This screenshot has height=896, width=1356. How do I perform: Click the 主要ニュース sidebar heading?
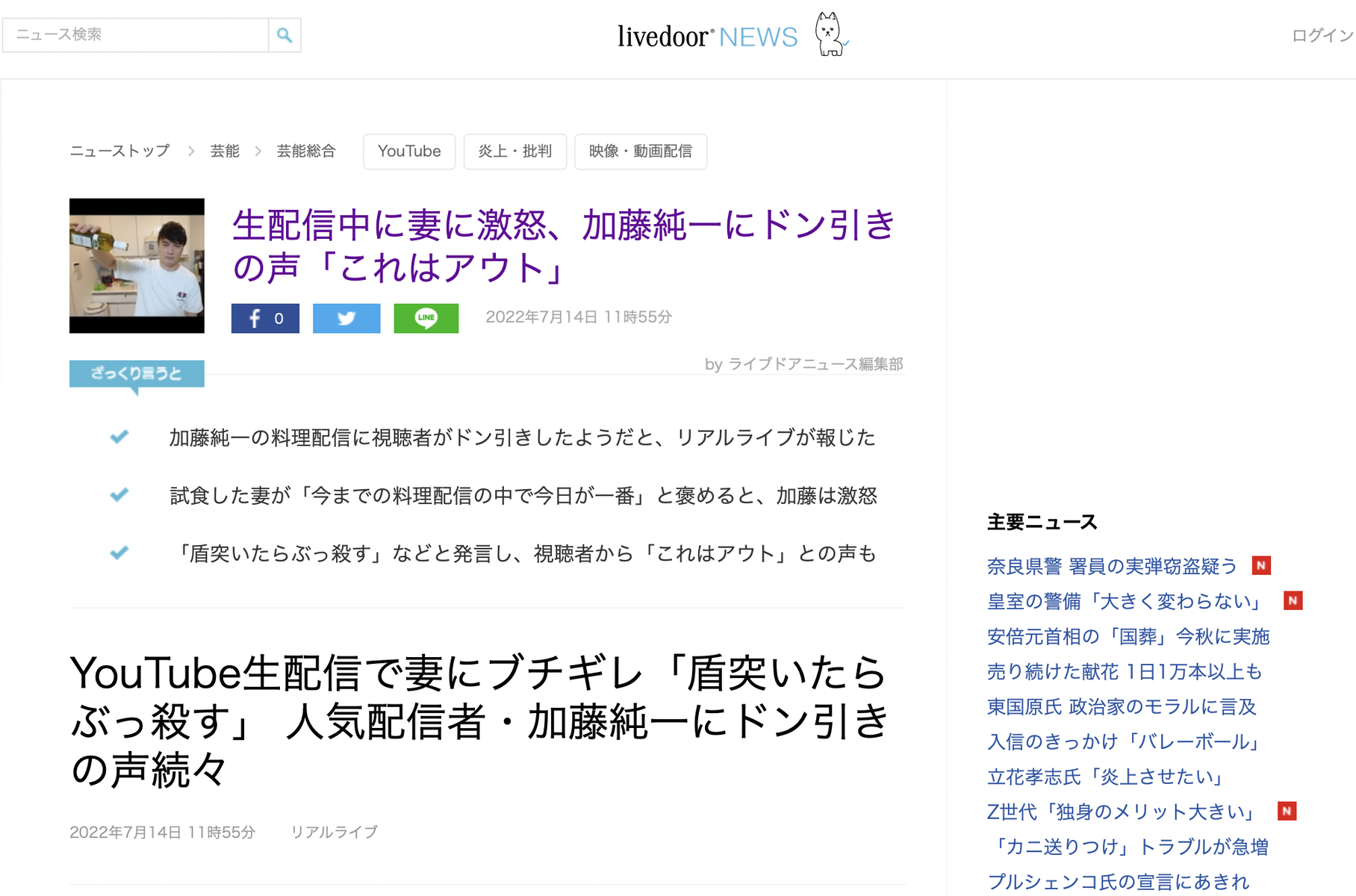coord(1042,522)
